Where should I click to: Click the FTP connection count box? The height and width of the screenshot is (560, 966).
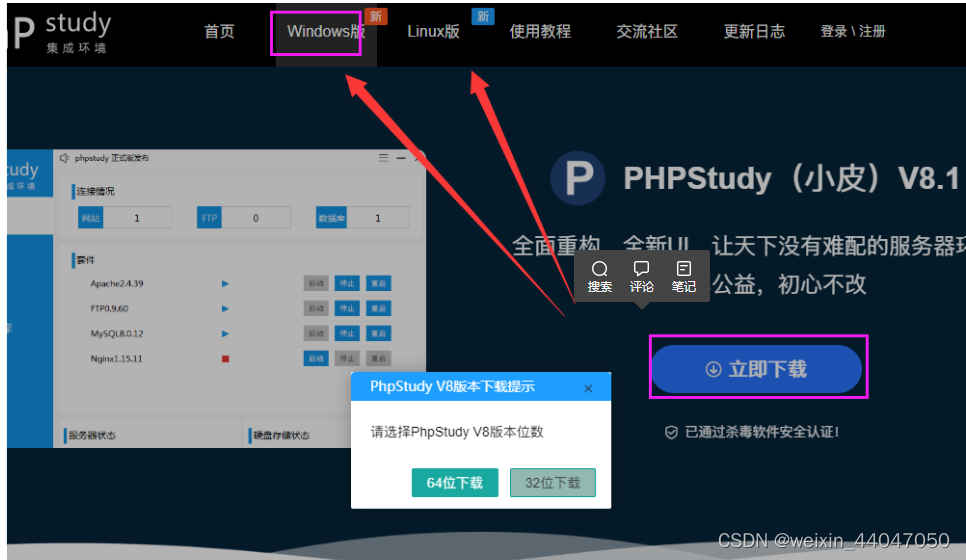coord(243,218)
